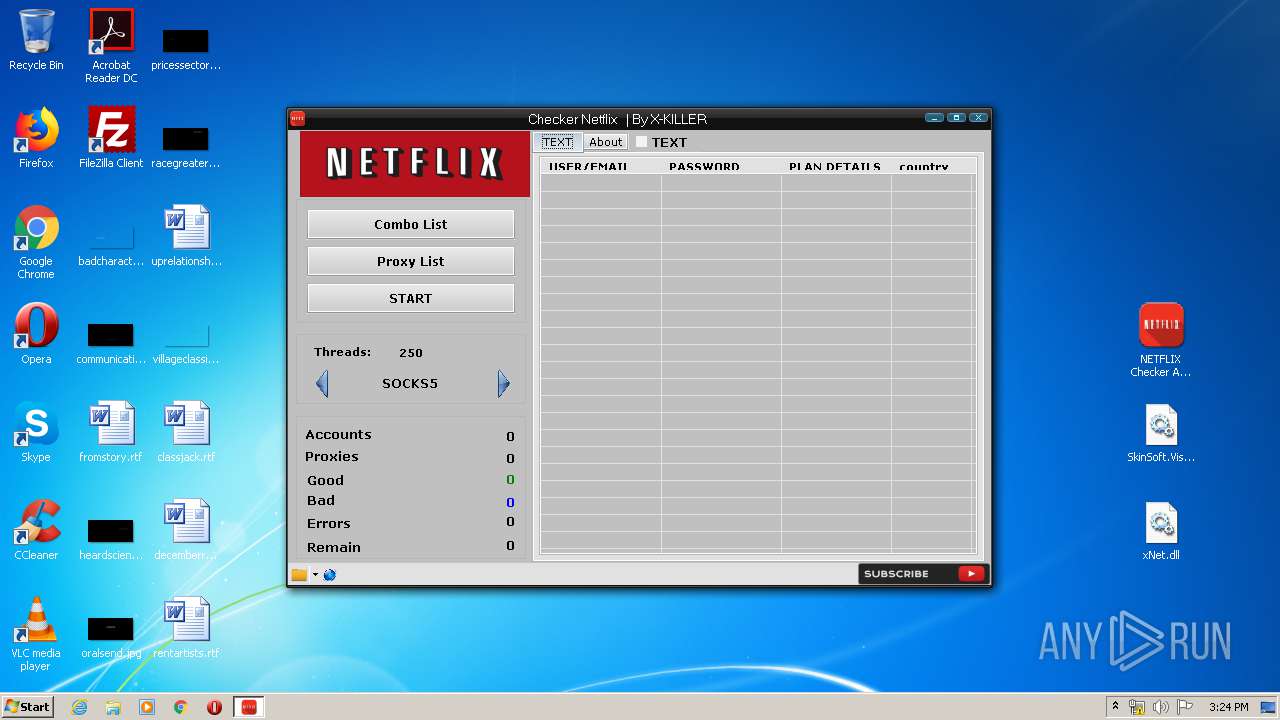Select the fromstory.rtf document icon
The image size is (1280, 720).
111,432
